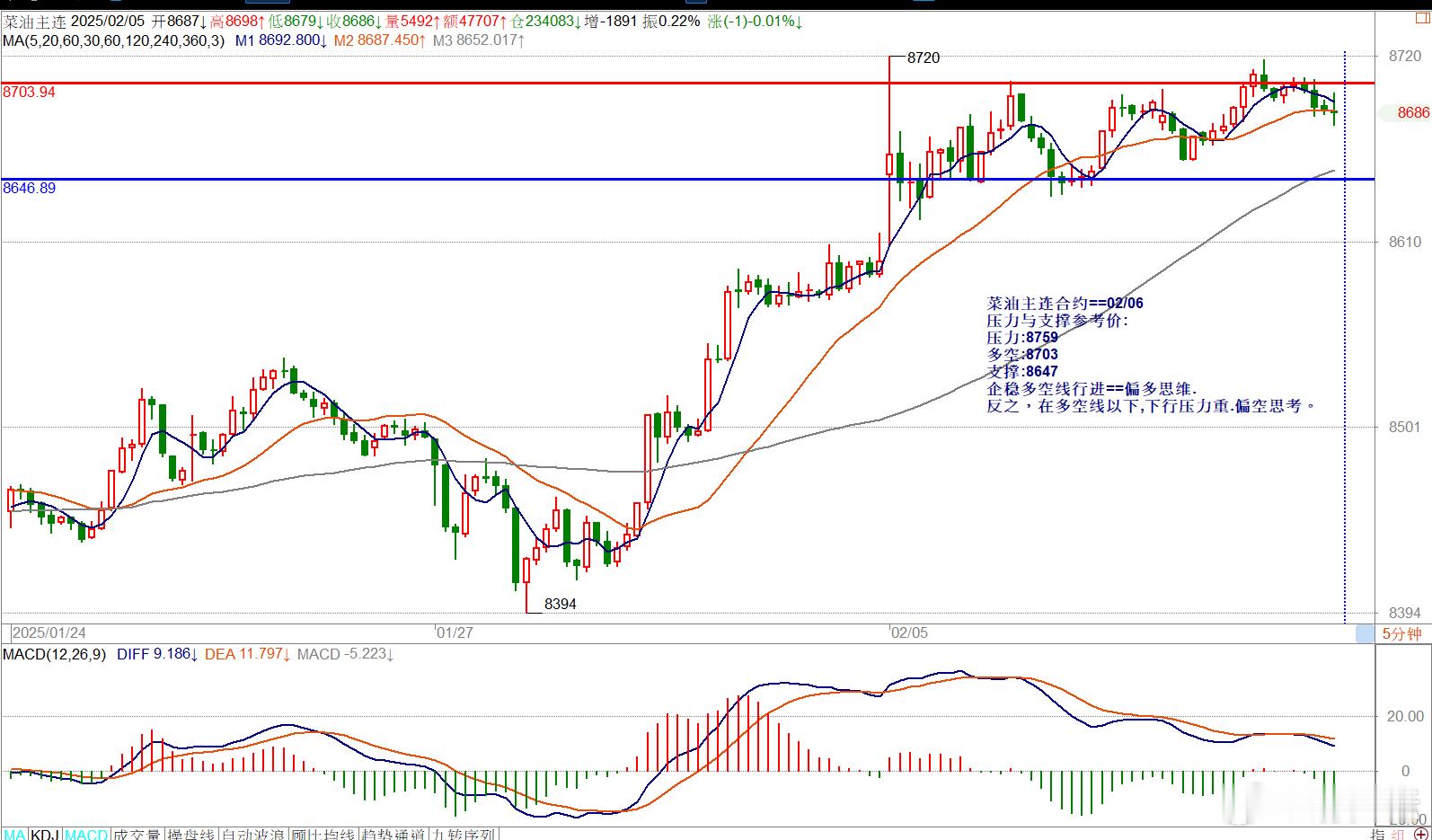The height and width of the screenshot is (840, 1432).
Task: Open the 成交量 volume indicator tab
Action: click(137, 834)
